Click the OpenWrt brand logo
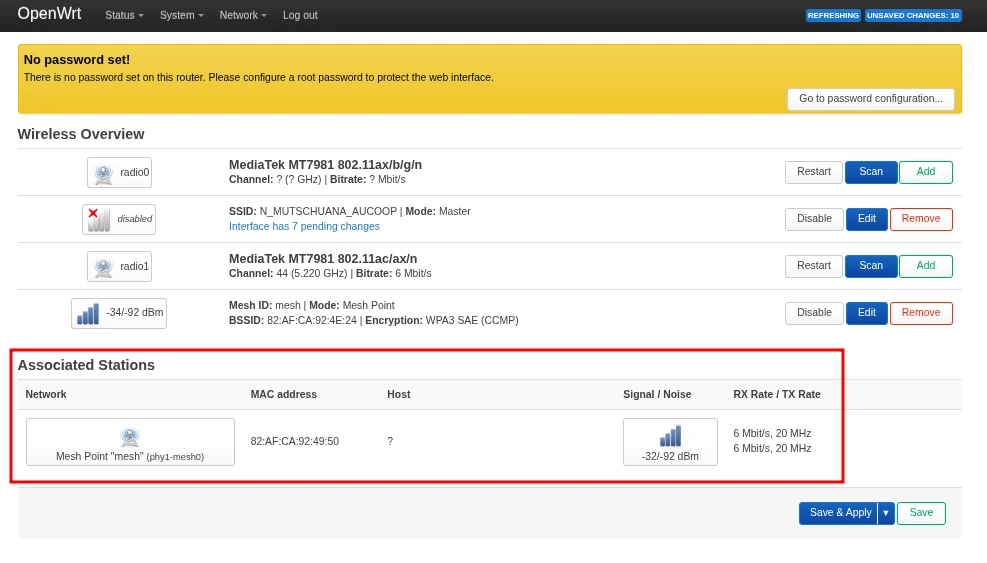 tap(49, 14)
